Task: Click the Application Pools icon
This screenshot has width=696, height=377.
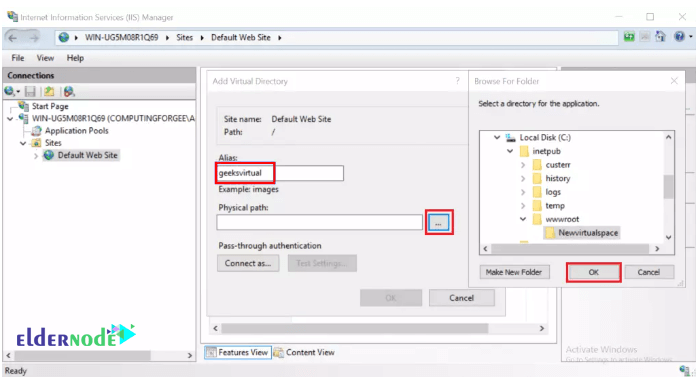Action: pos(37,131)
